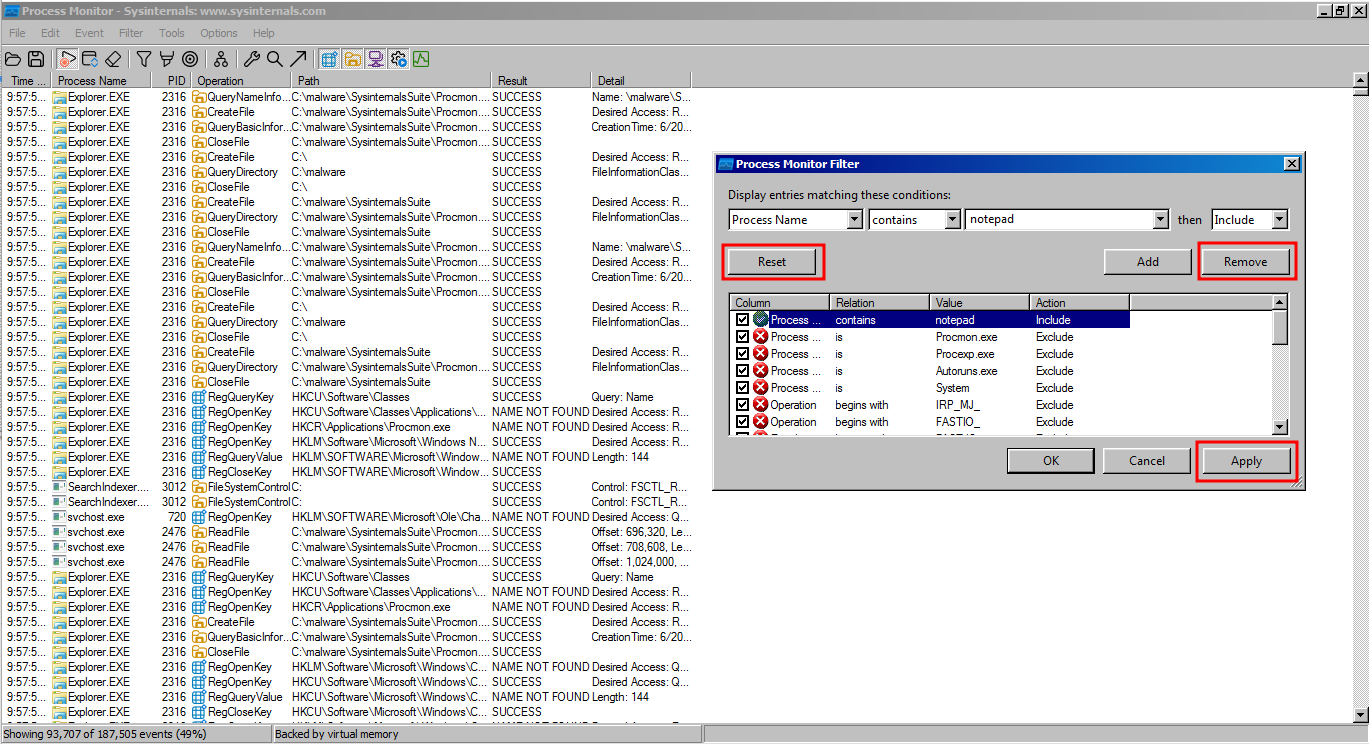This screenshot has height=744, width=1369.
Task: Toggle the Capture events toolbar icon
Action: (68, 59)
